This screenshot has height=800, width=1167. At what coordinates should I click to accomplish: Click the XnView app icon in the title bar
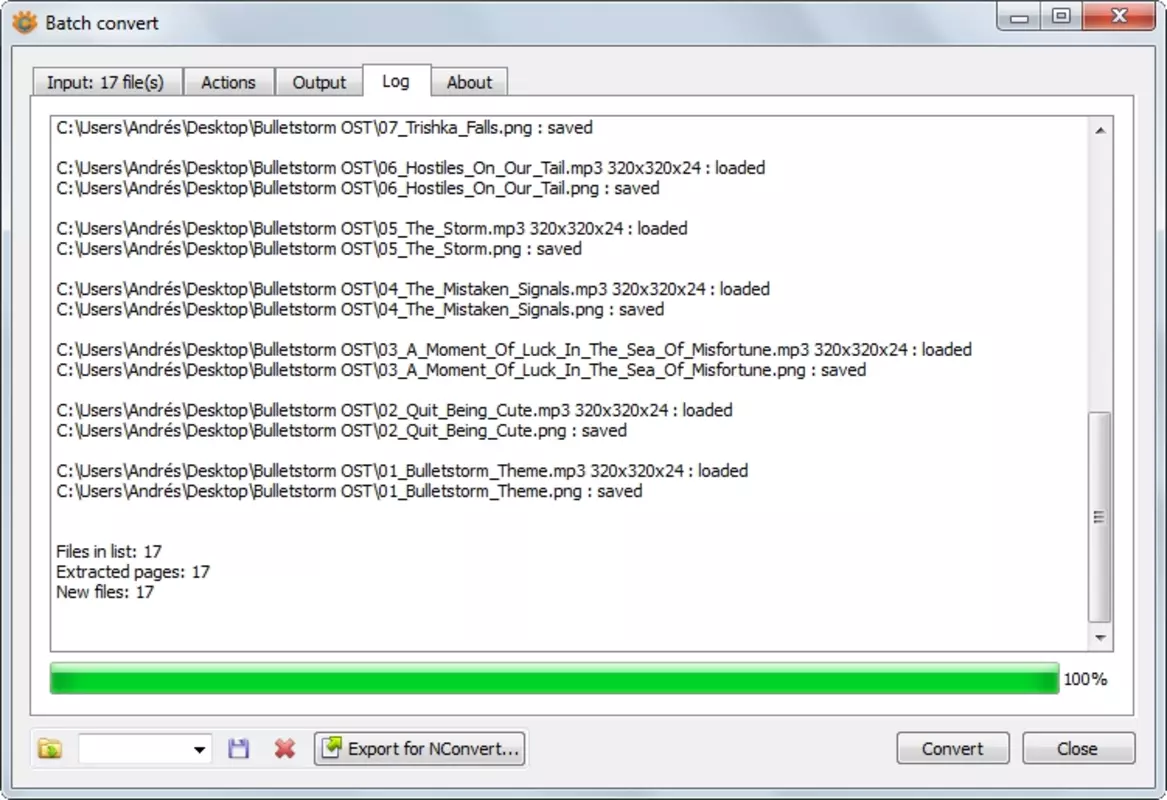pyautogui.click(x=25, y=22)
